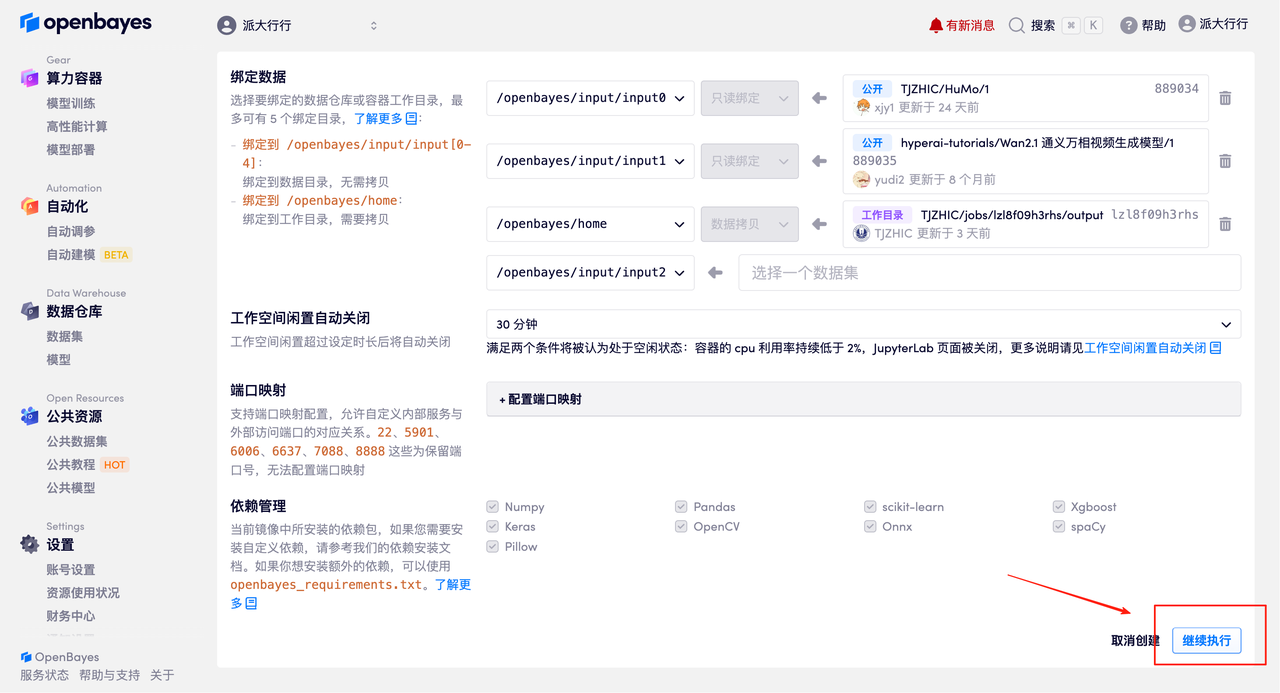1280x693 pixels.
Task: Click the 继续执行 button
Action: click(1206, 640)
